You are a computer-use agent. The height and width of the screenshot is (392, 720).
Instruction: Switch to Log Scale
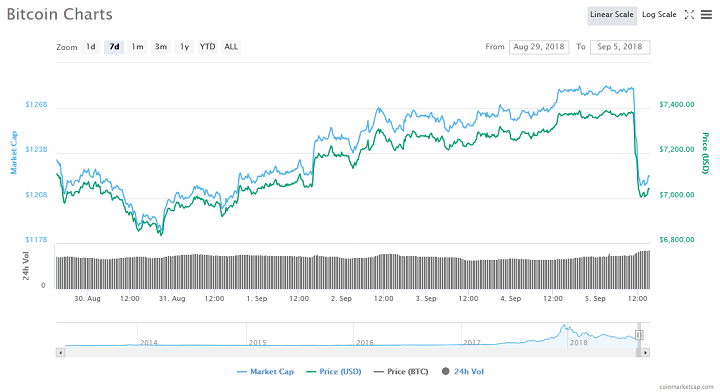click(x=659, y=15)
